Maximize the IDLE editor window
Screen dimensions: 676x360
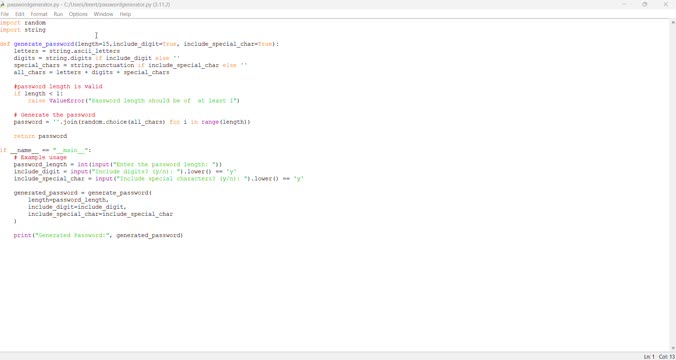tap(645, 4)
